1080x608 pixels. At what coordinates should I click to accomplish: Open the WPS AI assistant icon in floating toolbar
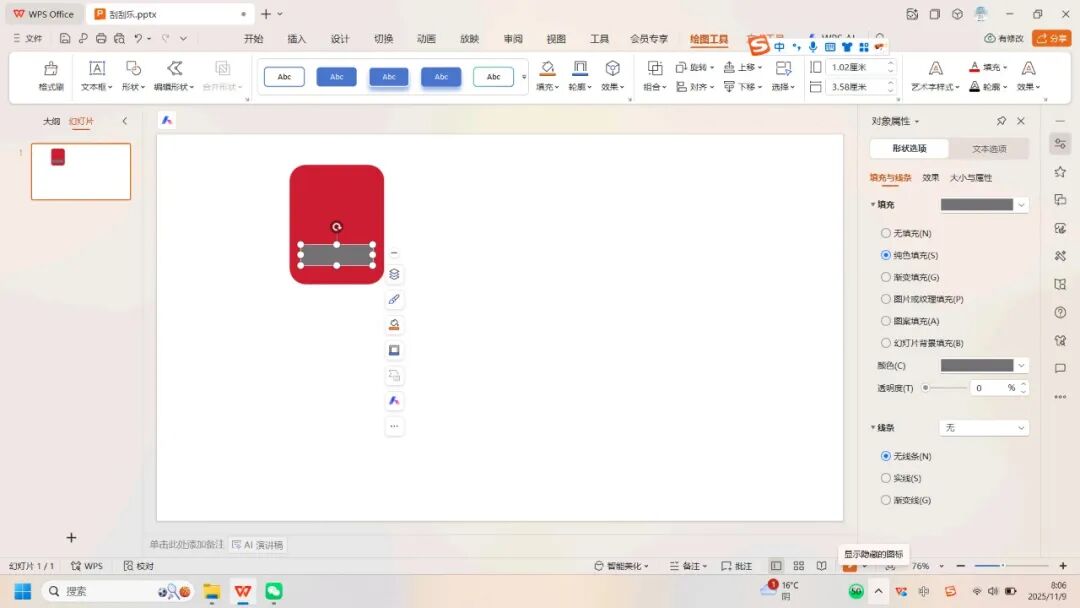tap(394, 400)
